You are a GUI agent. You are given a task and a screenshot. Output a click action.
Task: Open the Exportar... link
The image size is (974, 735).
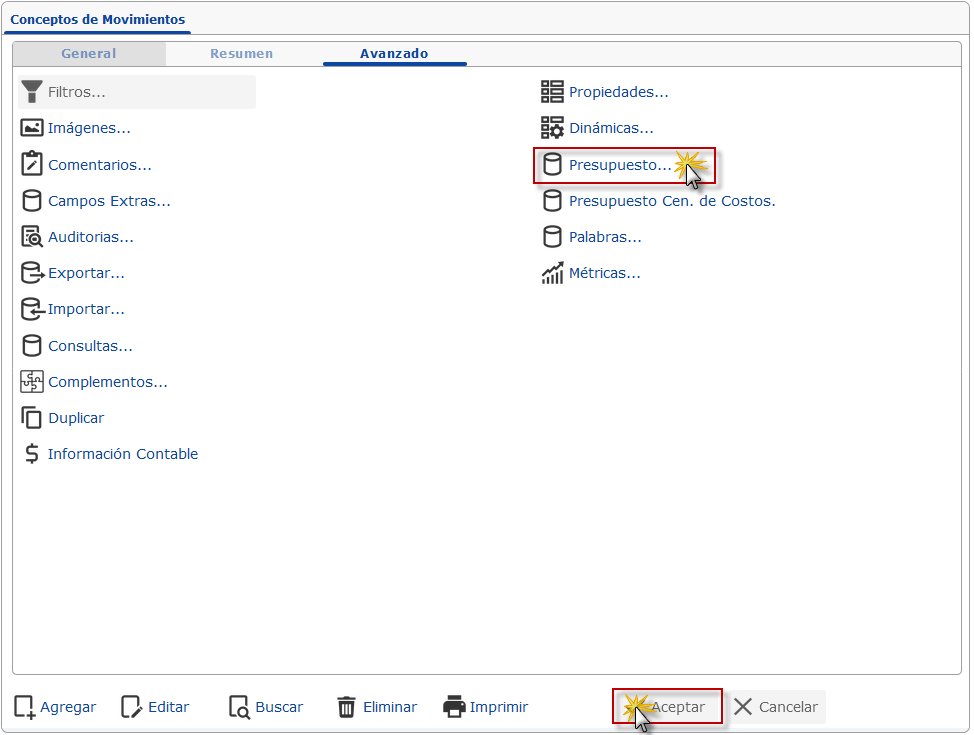[86, 273]
